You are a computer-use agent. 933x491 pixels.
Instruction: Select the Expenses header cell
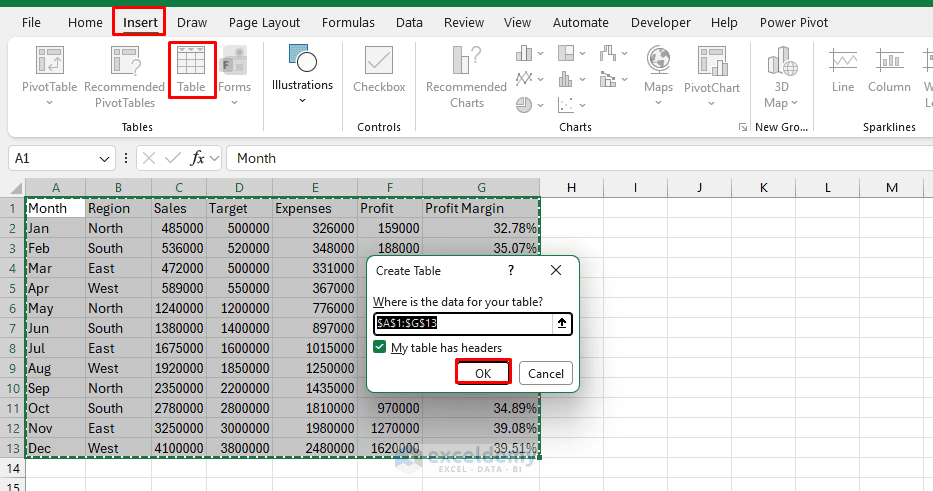click(315, 208)
